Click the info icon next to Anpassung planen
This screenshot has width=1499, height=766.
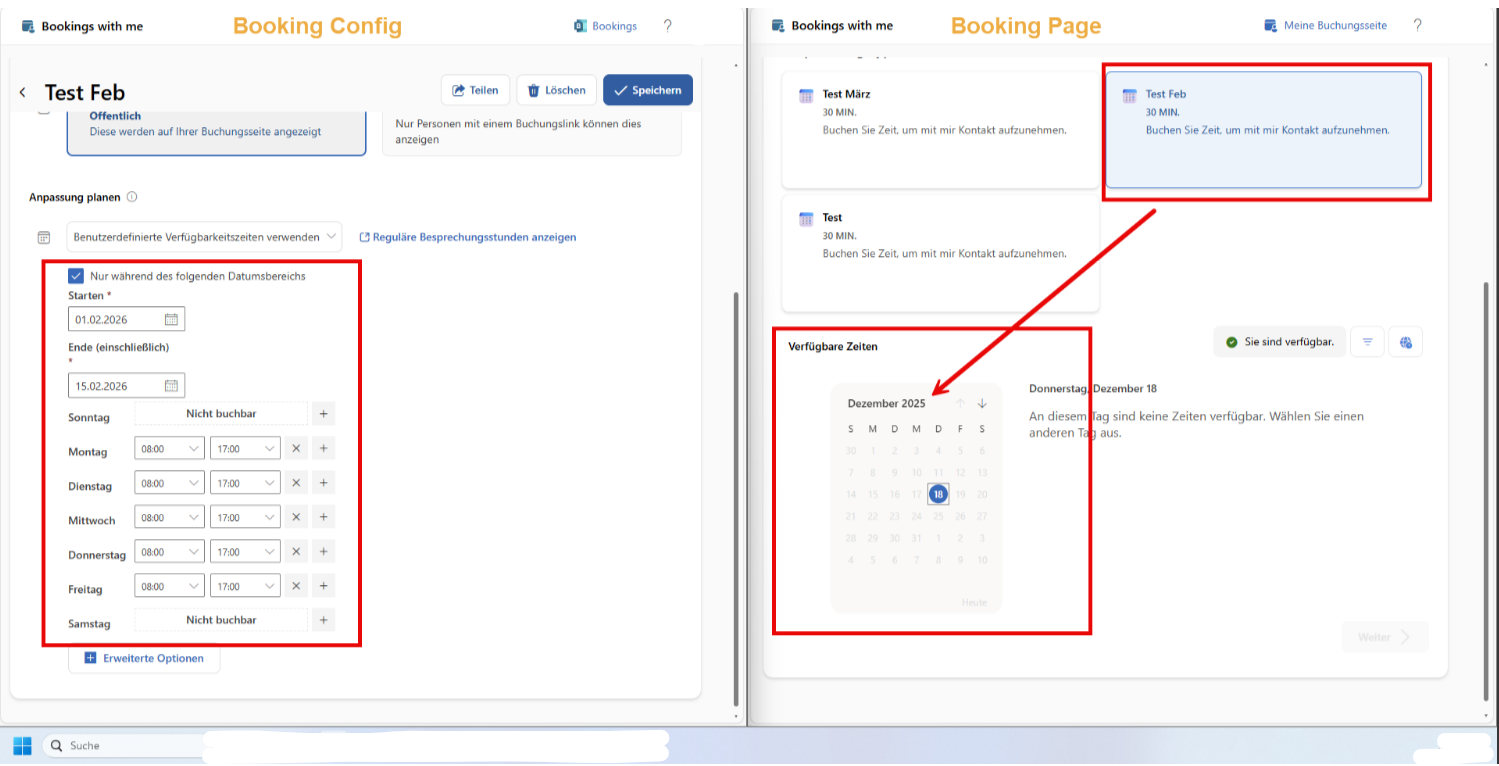132,197
